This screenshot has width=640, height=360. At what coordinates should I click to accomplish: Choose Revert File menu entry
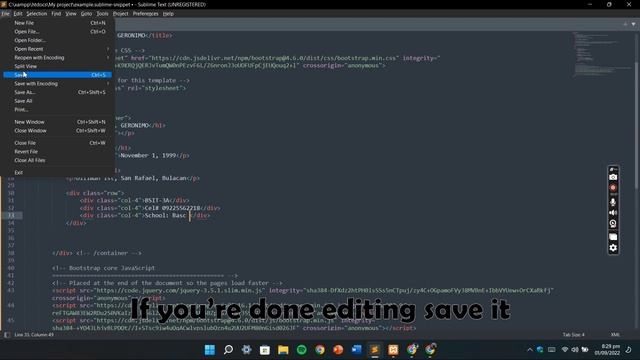[57, 151]
